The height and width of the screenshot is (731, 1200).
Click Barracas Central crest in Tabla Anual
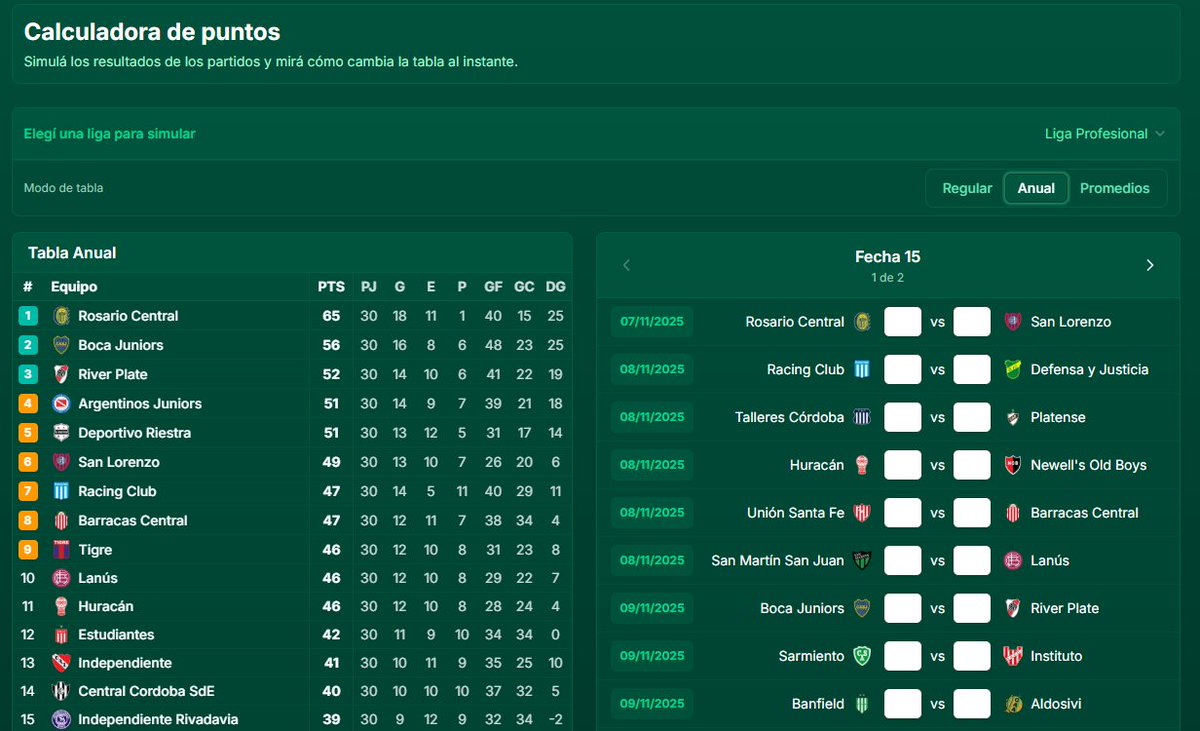[60, 520]
